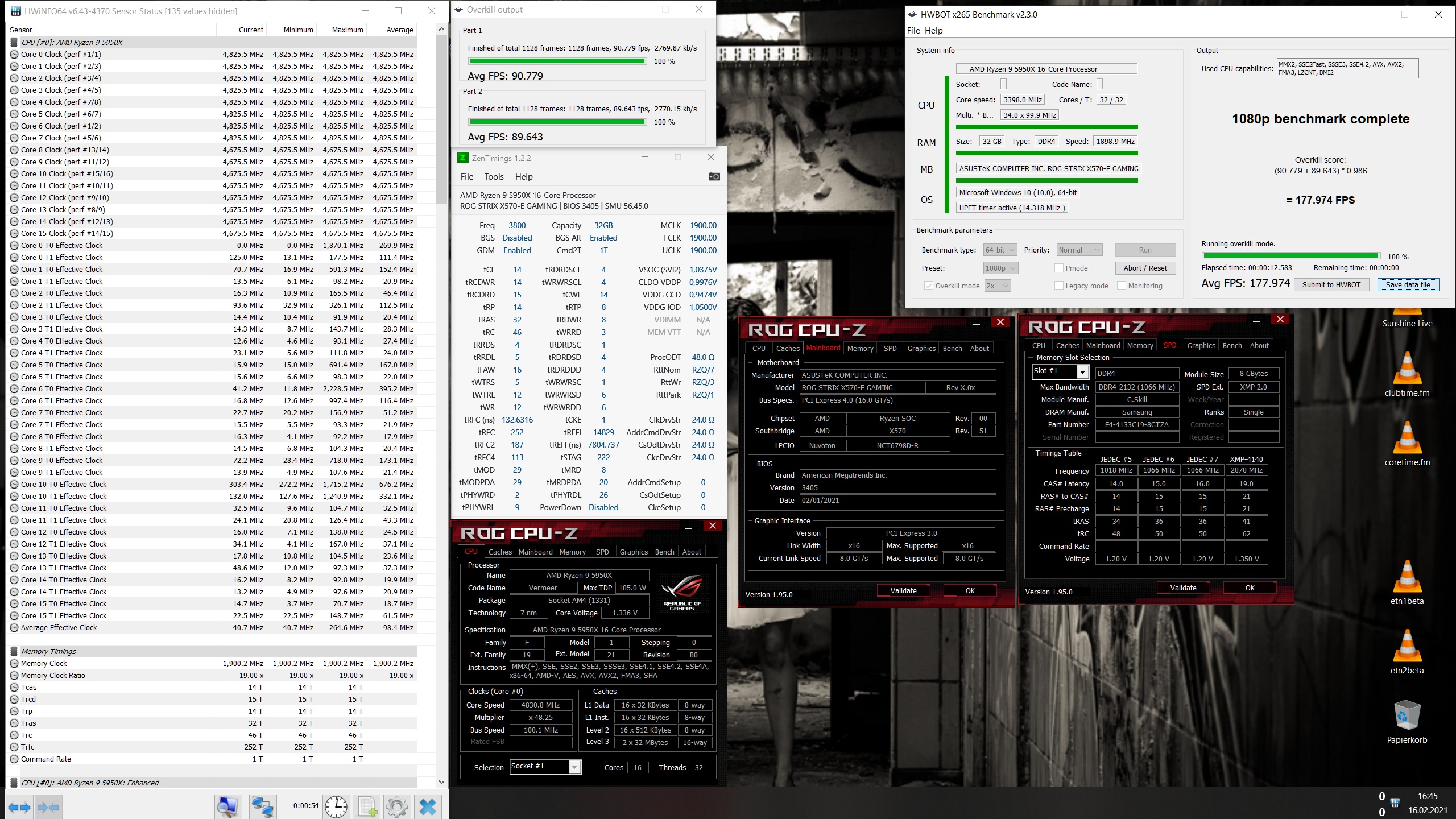Open clubtime.fm VLC shortcut
Screen dimensions: 1456x819
(1407, 374)
